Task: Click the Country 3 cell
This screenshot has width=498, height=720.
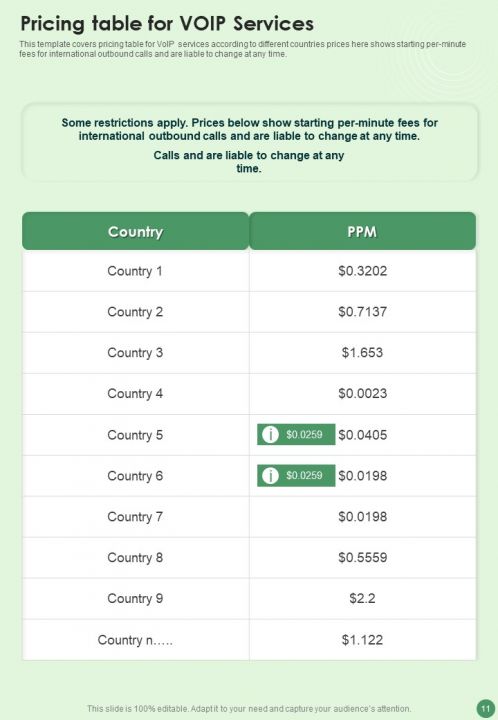Action: point(135,353)
